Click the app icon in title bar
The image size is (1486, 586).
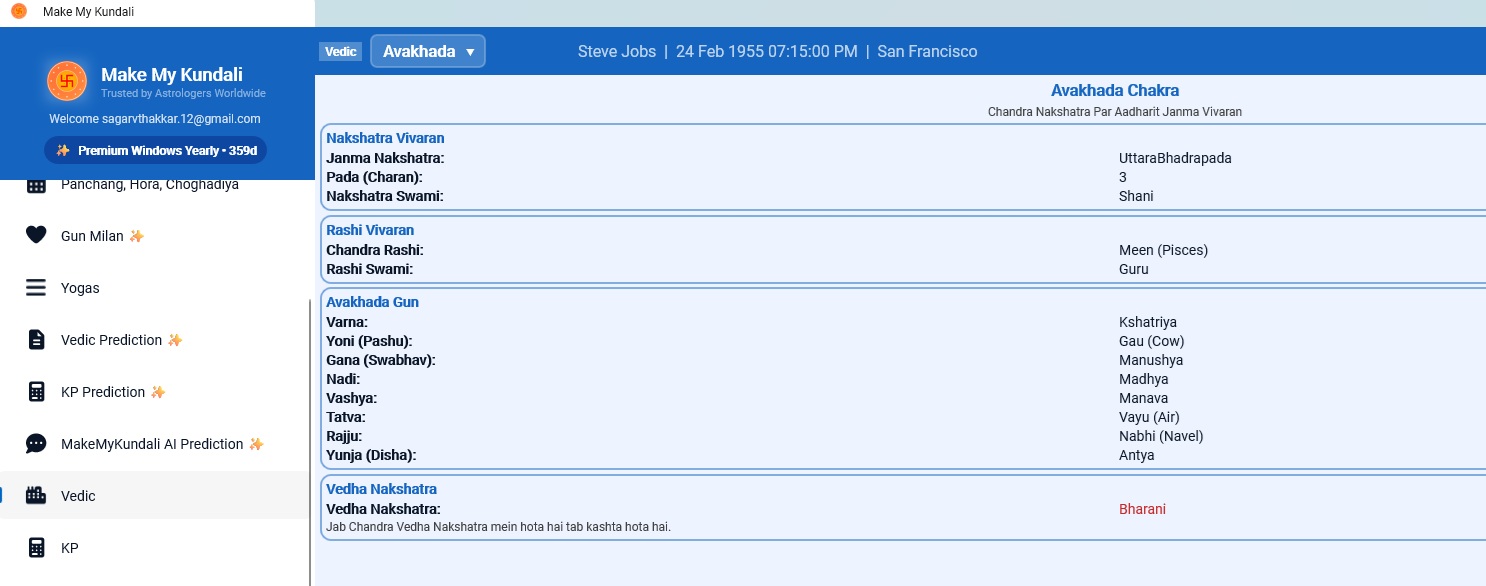click(19, 12)
